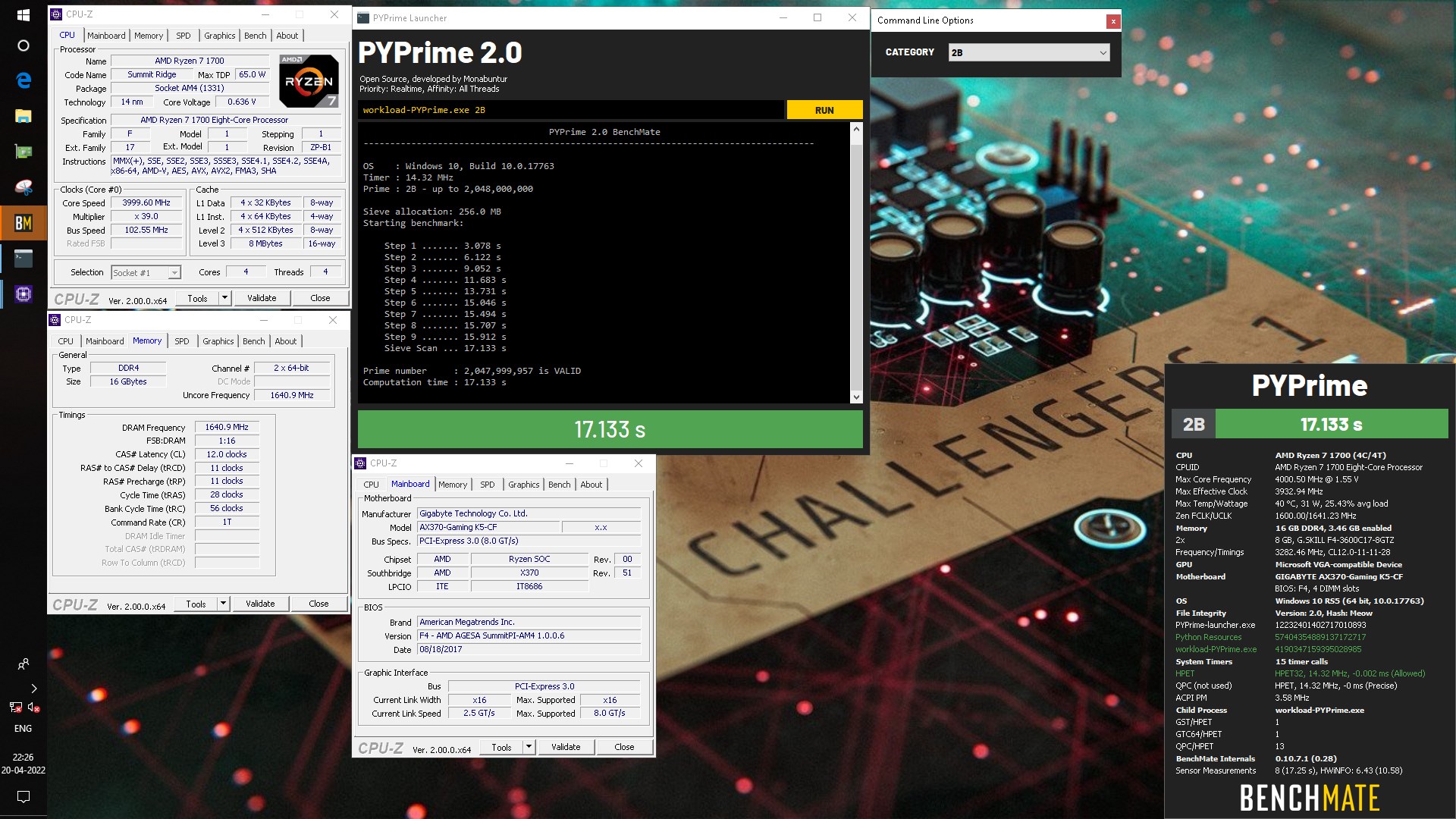This screenshot has height=819, width=1456.
Task: Click the workload-PYPrime.exe 2B command field
Action: click(571, 110)
